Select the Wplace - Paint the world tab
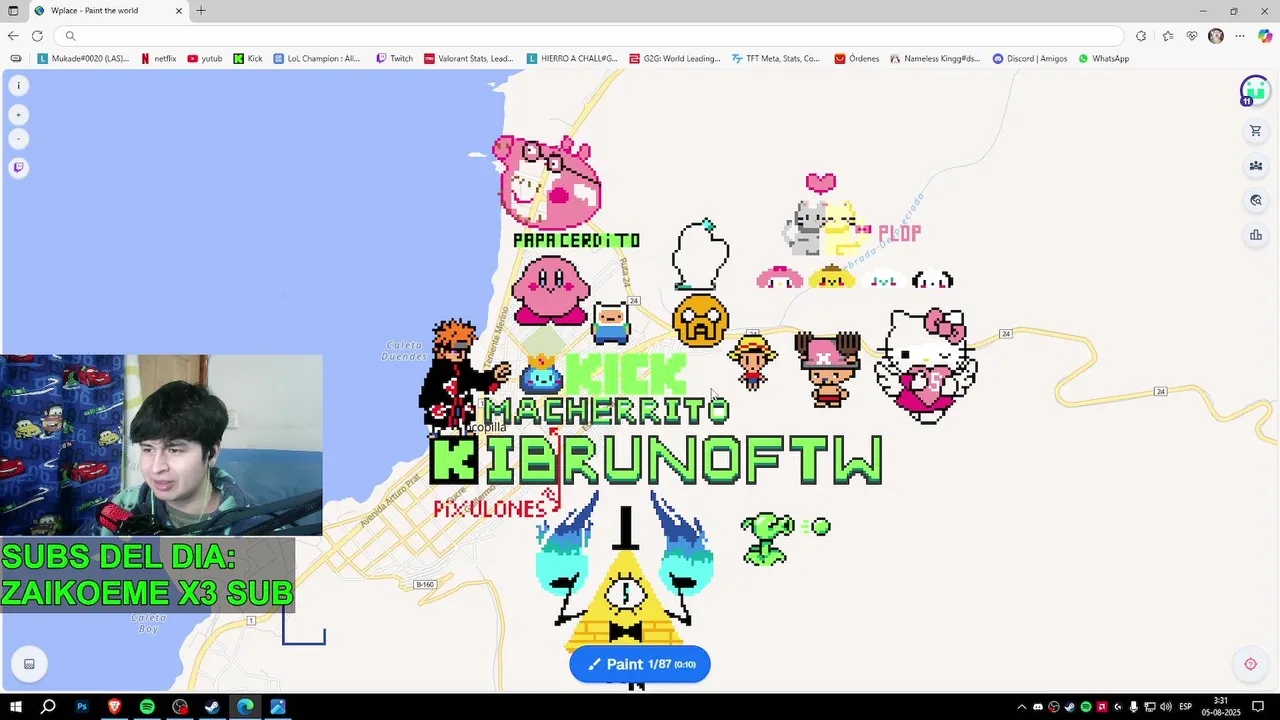The image size is (1280, 720). tap(108, 11)
